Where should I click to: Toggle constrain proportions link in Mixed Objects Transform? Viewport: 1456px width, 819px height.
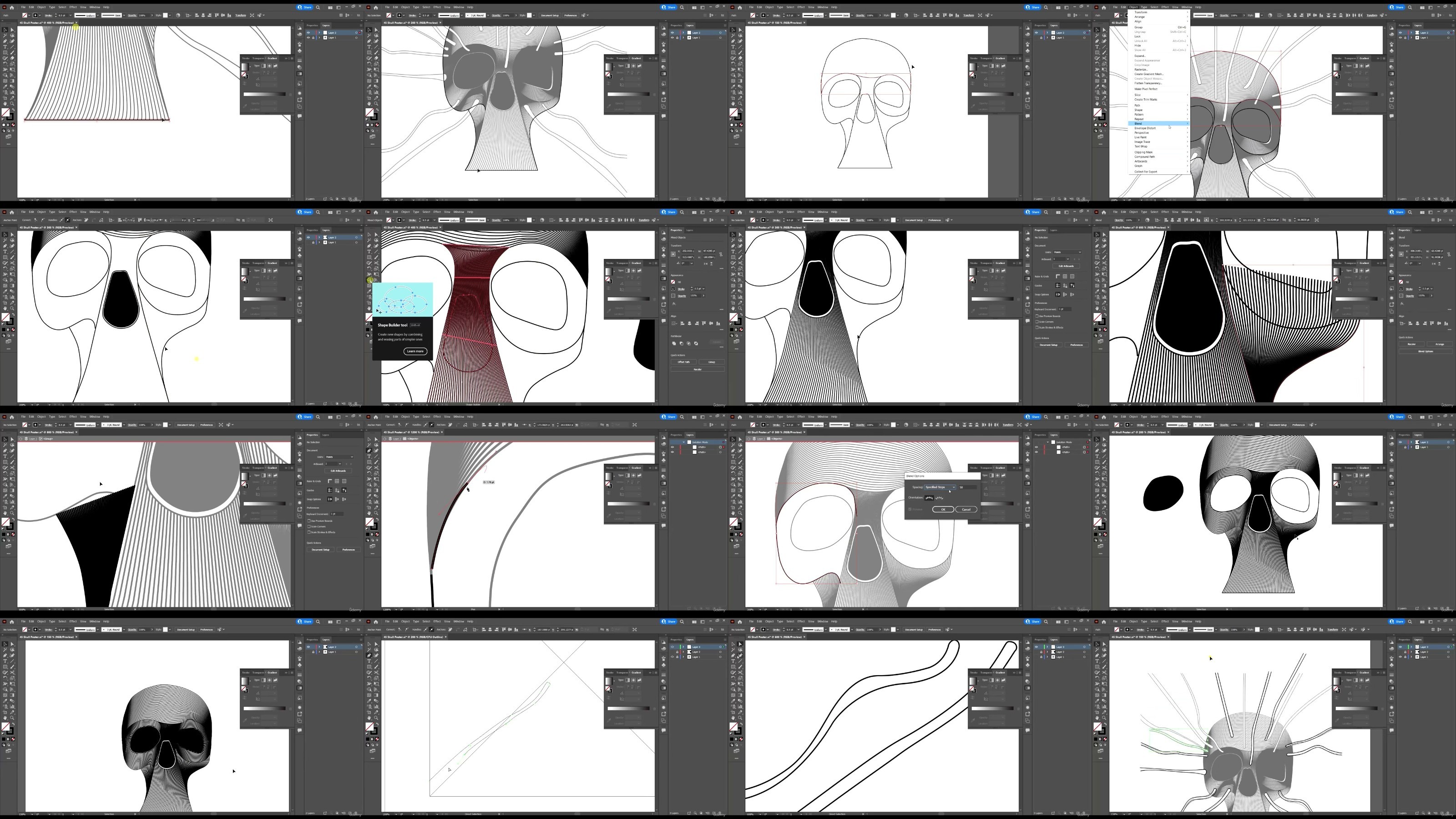tap(721, 255)
